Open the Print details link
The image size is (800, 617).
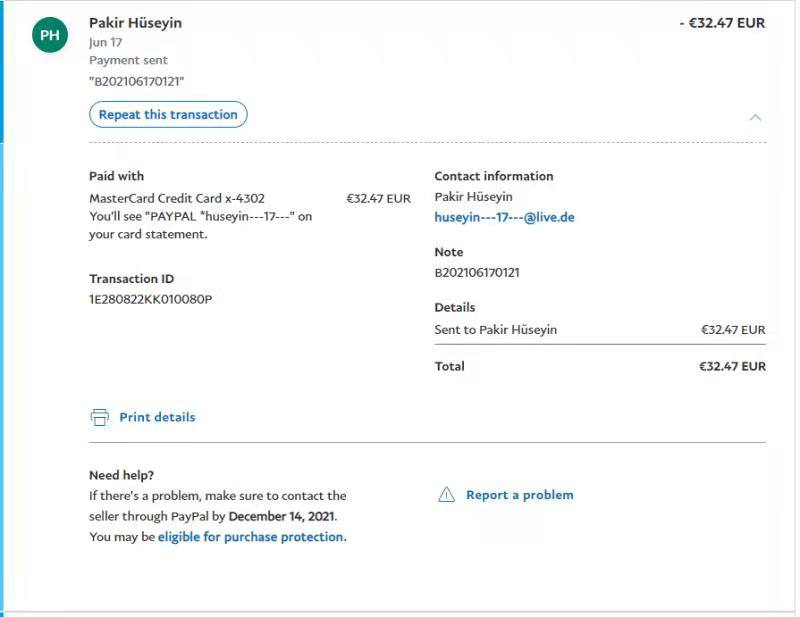pyautogui.click(x=157, y=417)
